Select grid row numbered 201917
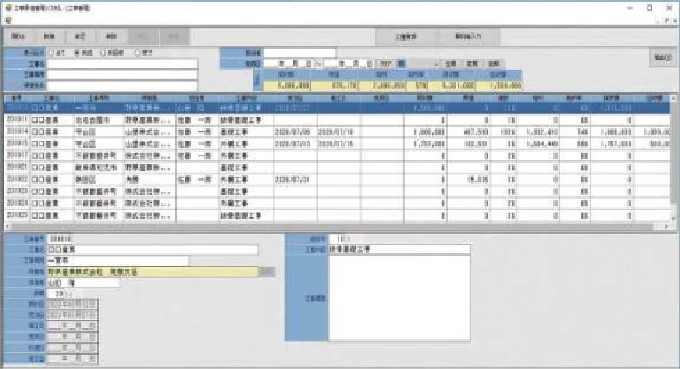 coord(337,156)
